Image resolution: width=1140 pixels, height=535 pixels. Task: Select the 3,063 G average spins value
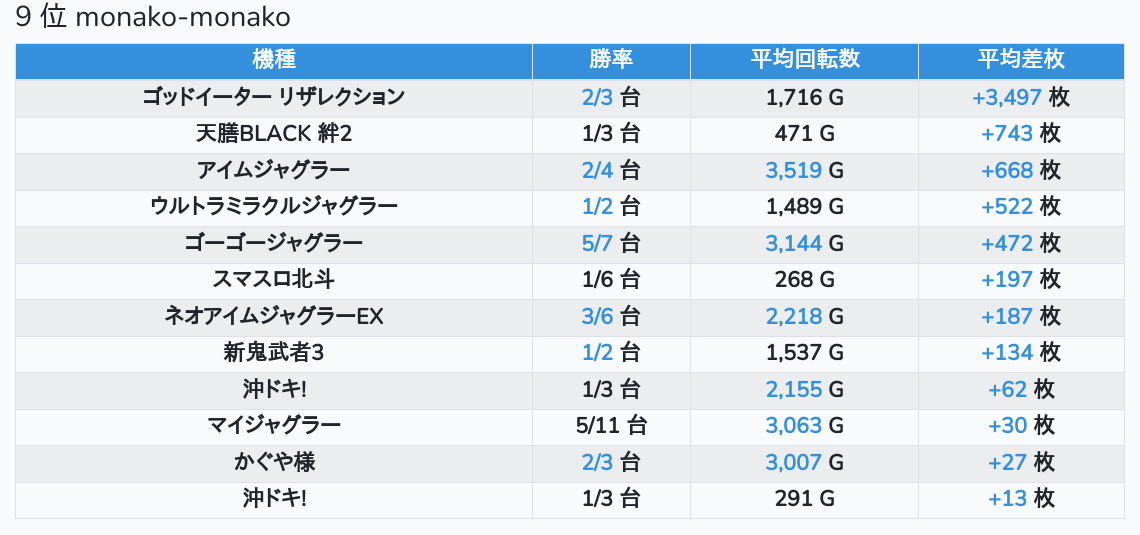click(804, 425)
